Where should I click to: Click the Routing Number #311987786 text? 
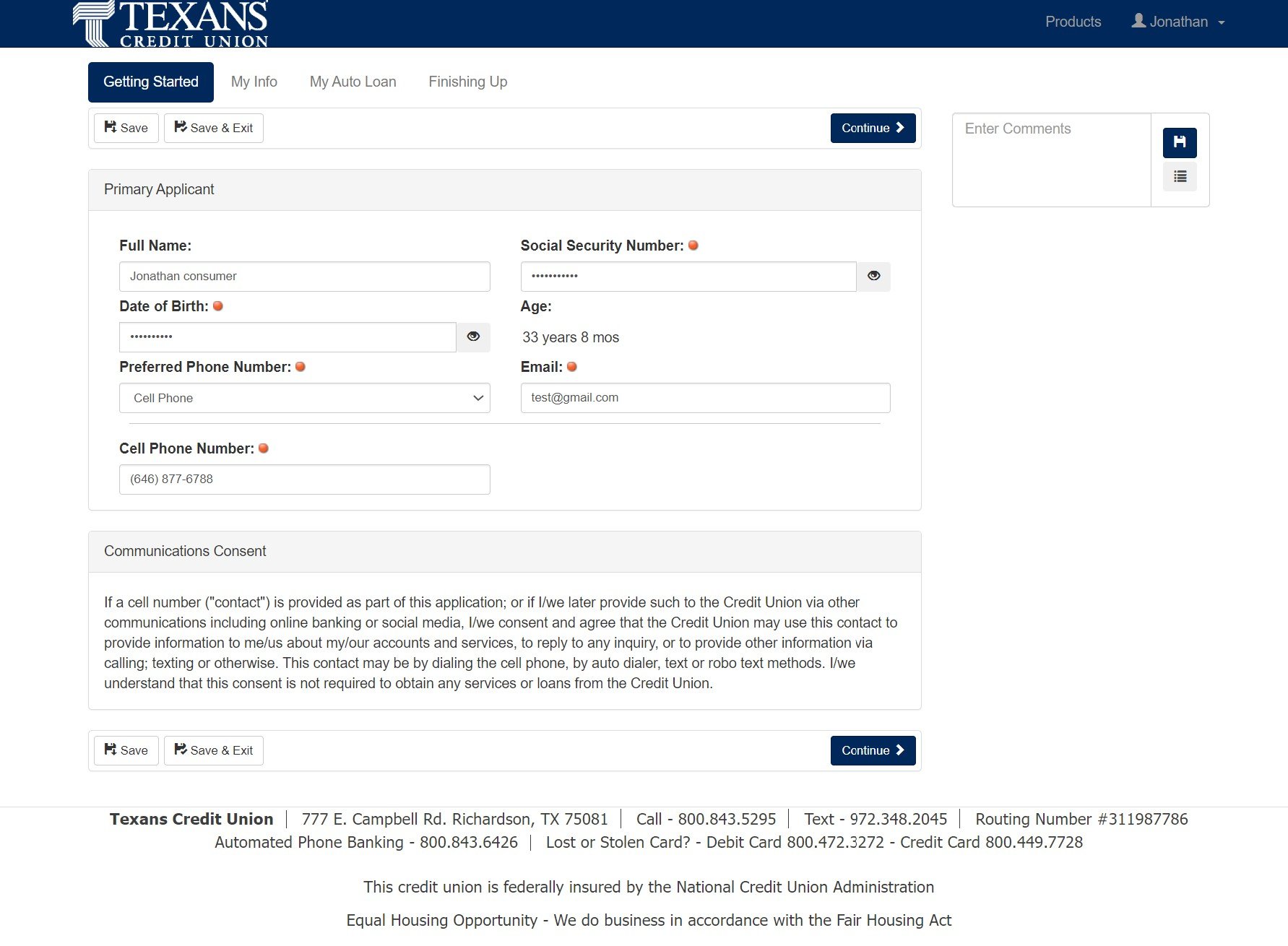1081,819
